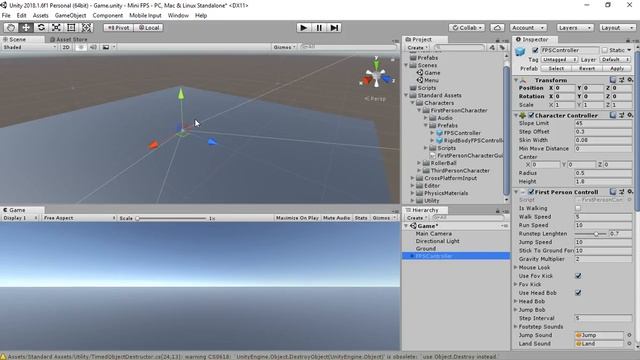Open the Component menu
This screenshot has height=360, width=640.
[107, 16]
